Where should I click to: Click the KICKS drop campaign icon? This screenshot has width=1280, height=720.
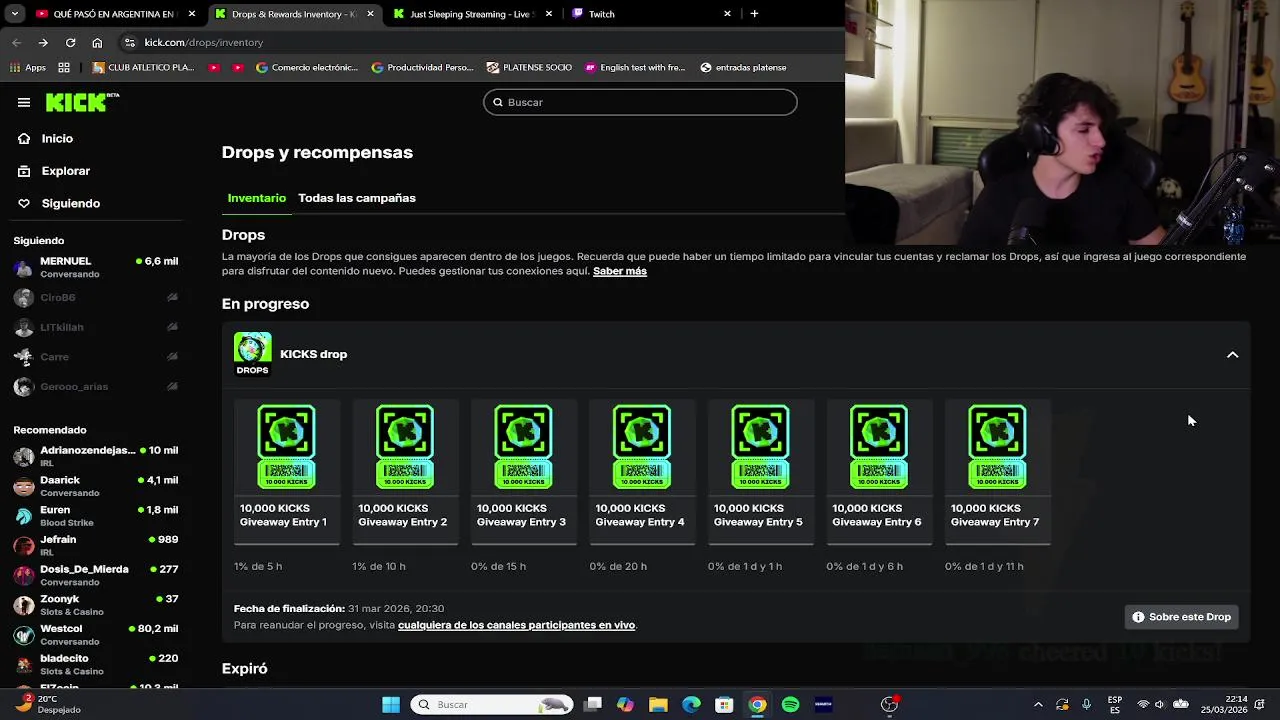[252, 354]
